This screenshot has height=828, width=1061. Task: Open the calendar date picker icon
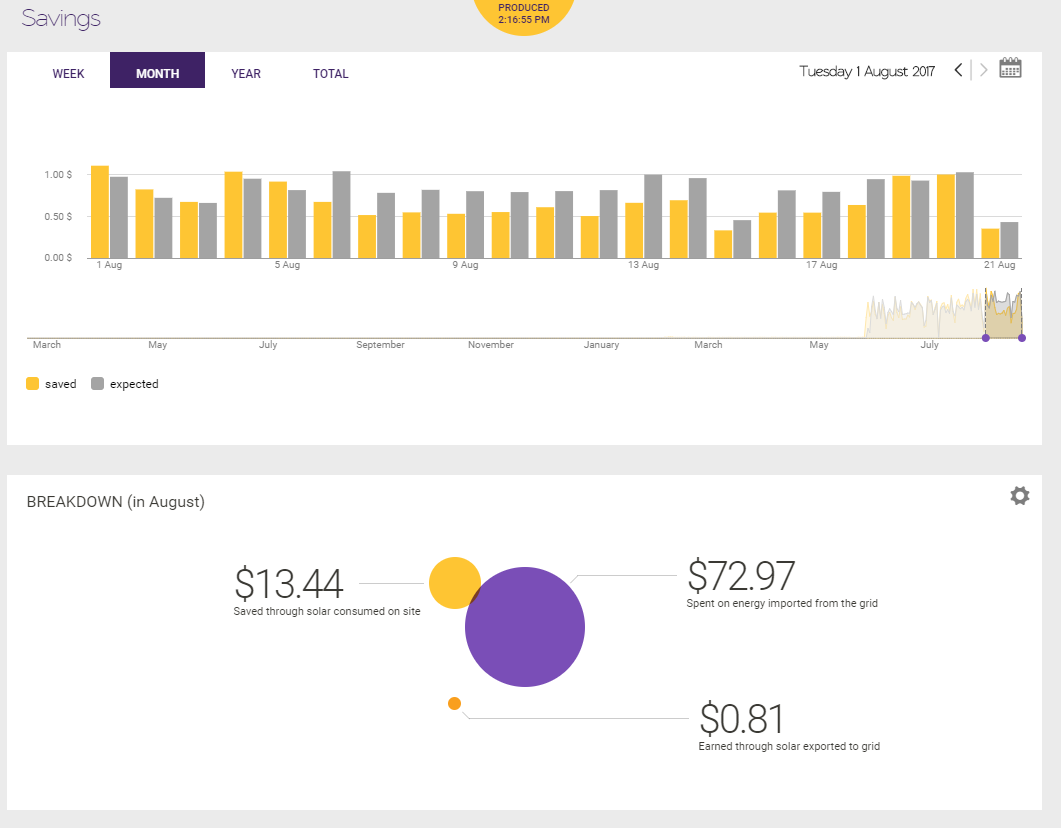1010,69
